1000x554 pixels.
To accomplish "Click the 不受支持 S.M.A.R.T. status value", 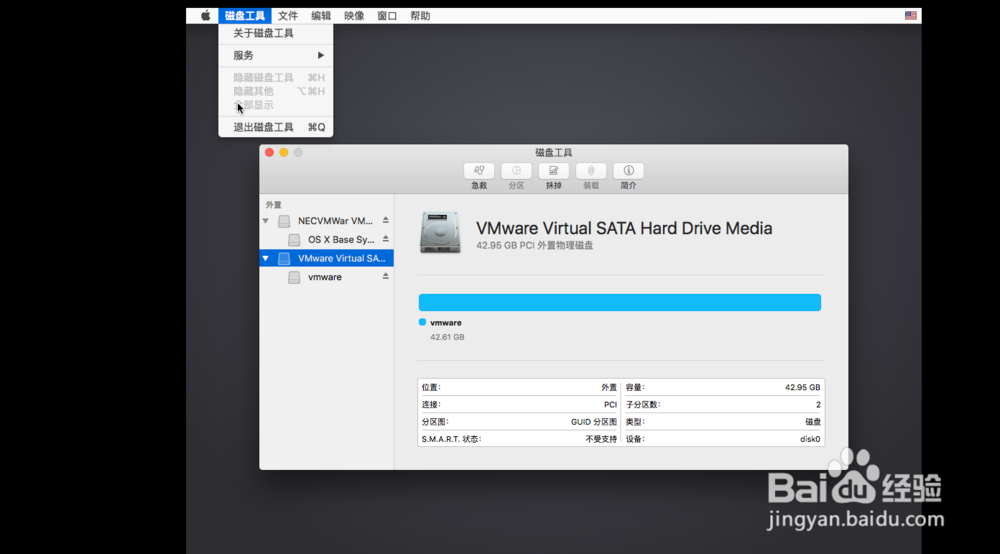I will (601, 439).
